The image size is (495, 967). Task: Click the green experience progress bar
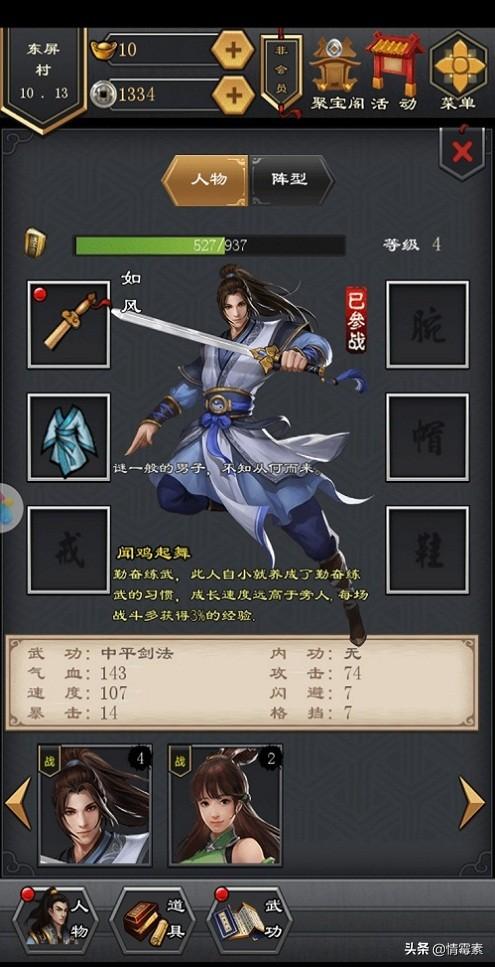click(x=210, y=245)
